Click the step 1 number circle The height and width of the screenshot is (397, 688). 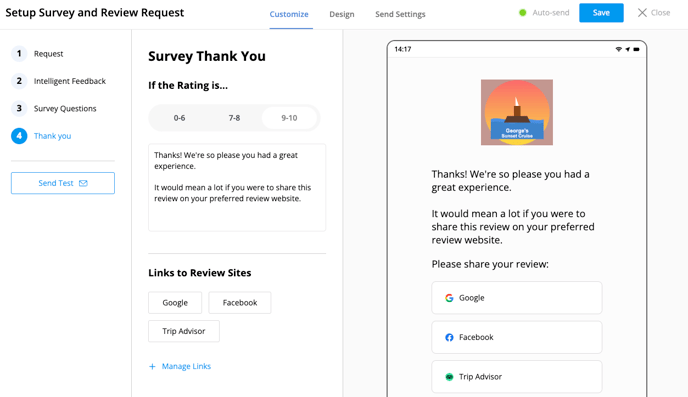point(19,54)
